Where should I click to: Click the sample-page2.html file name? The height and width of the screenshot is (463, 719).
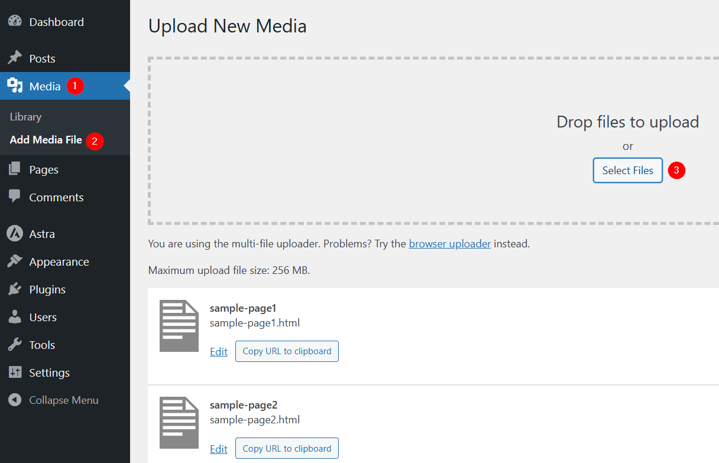[x=254, y=419]
